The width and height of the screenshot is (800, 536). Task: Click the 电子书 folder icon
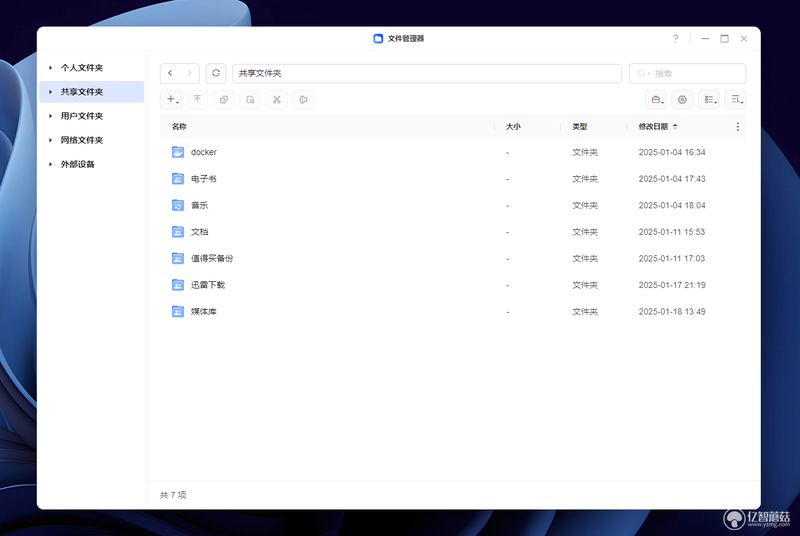(178, 178)
